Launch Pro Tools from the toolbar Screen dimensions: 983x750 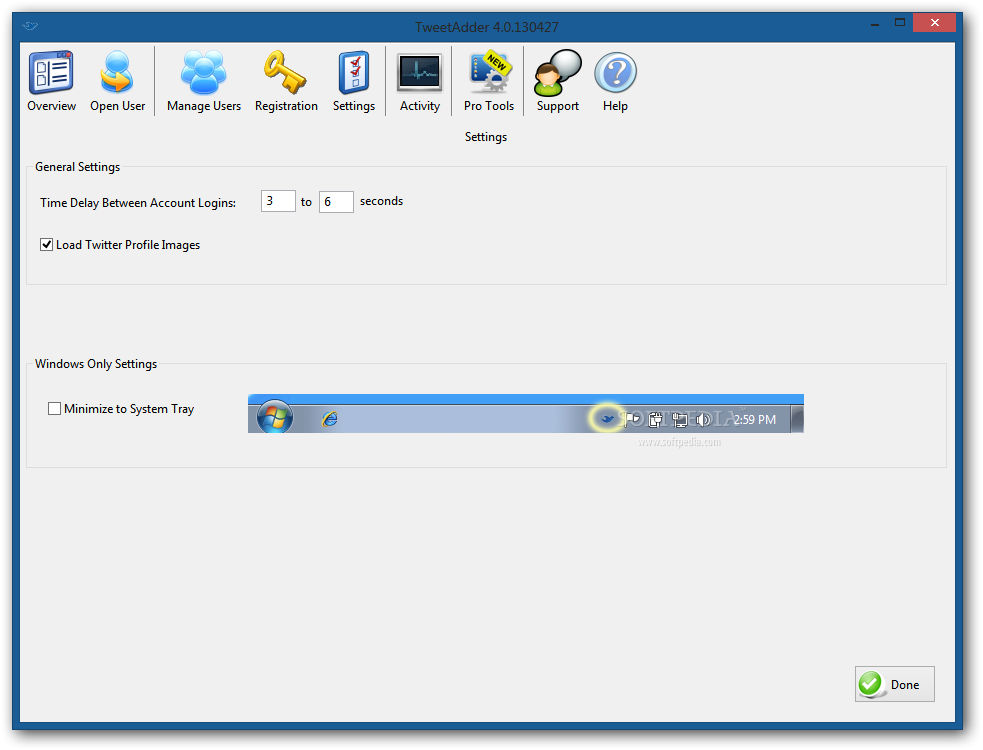pyautogui.click(x=489, y=82)
